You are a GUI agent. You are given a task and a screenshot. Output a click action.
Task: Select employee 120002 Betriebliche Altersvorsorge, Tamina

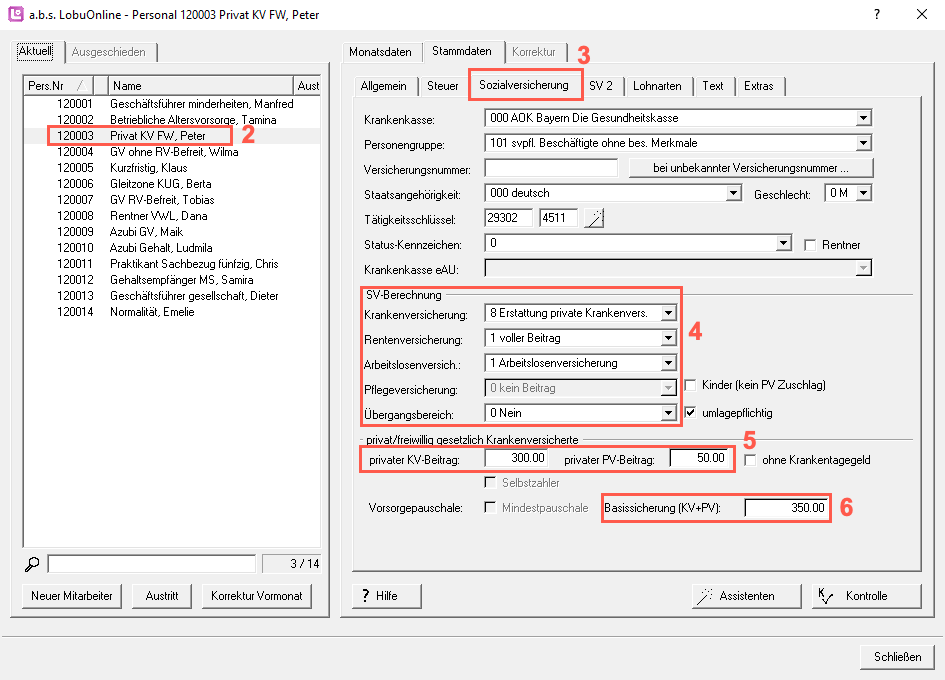pyautogui.click(x=172, y=120)
